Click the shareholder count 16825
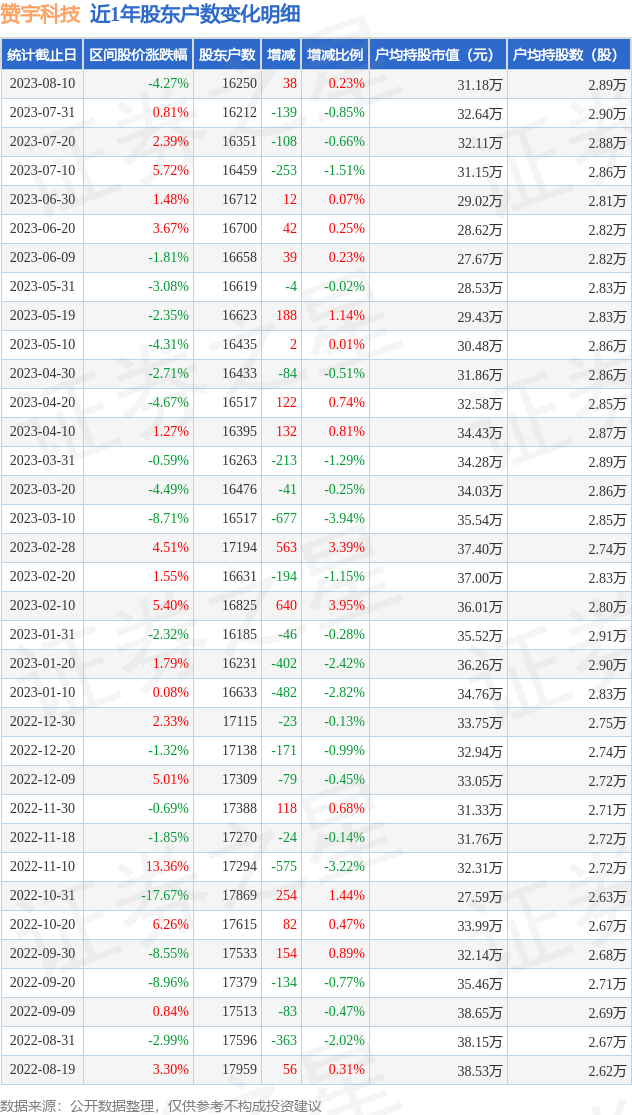The height and width of the screenshot is (1115, 632). pyautogui.click(x=239, y=605)
